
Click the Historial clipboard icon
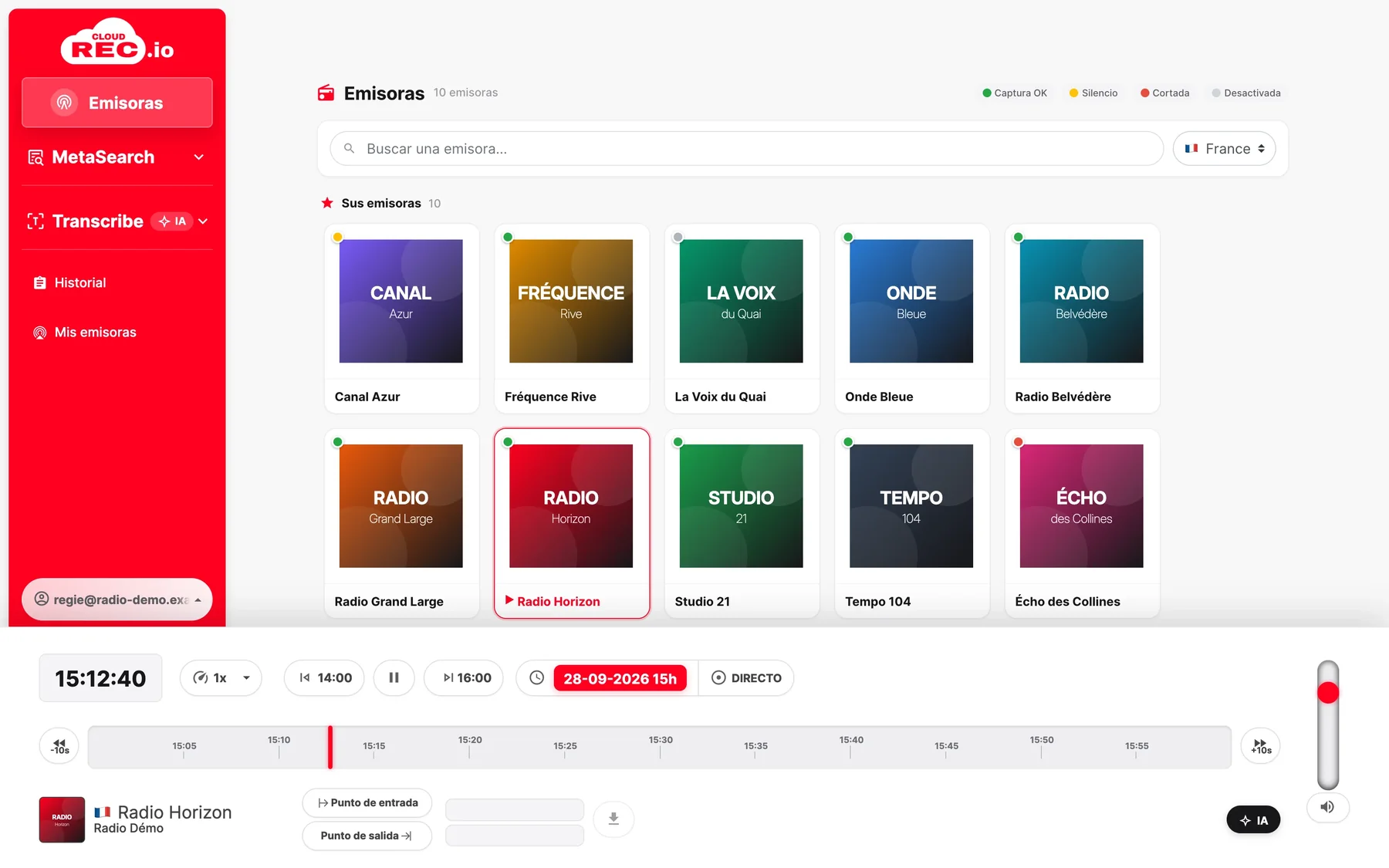[40, 283]
